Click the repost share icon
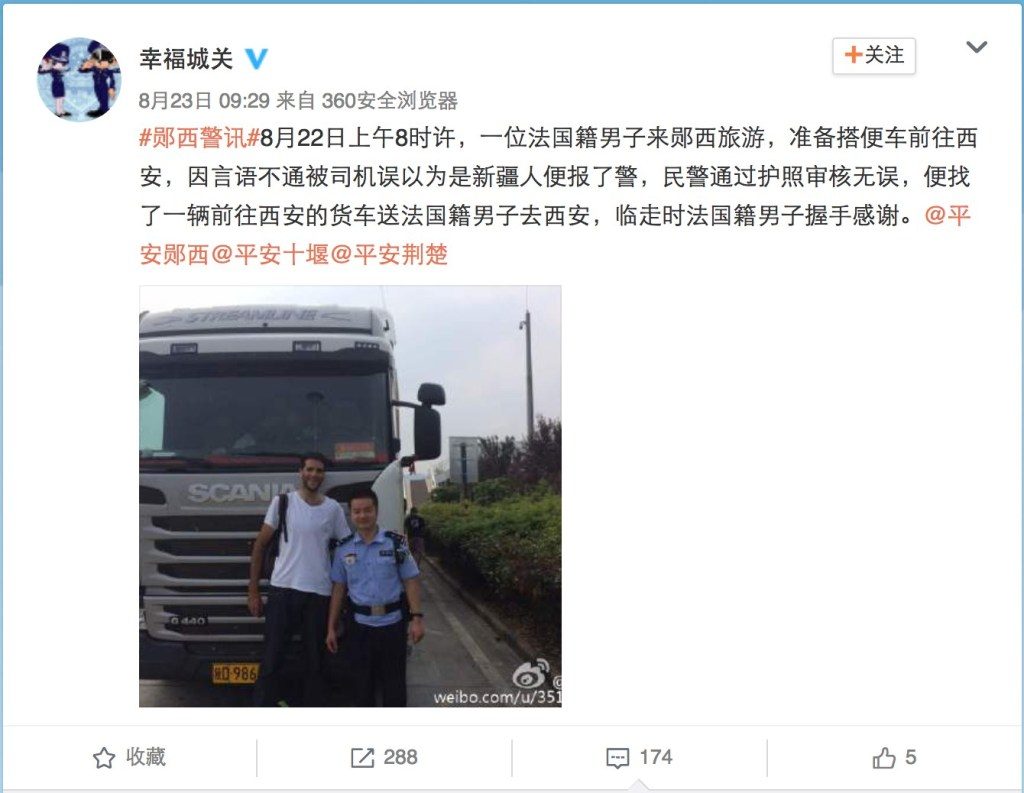The image size is (1024, 793). [x=362, y=758]
